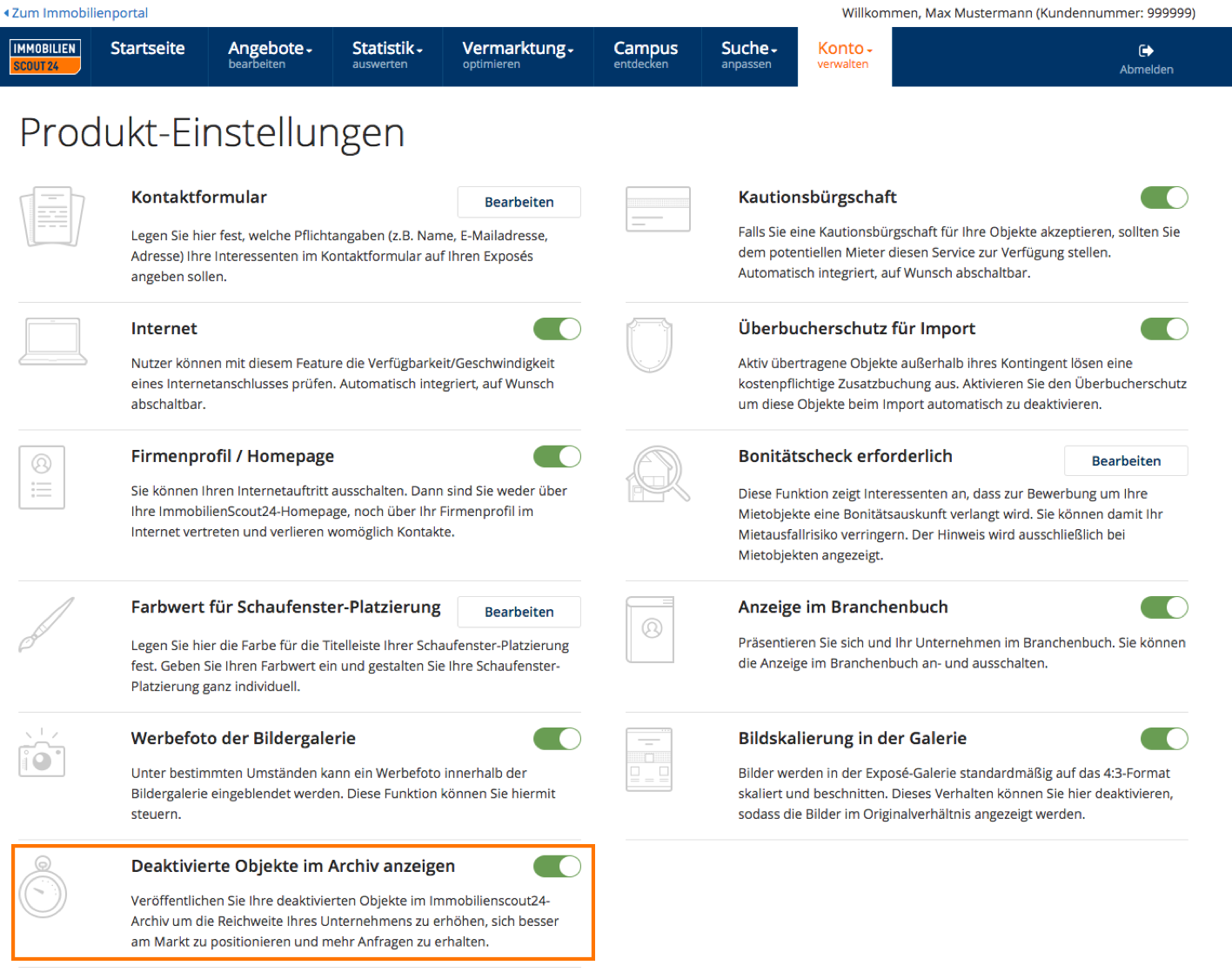Viewport: 1232px width, 979px height.
Task: Follow the Zum Immobilienportal link
Action: (79, 13)
